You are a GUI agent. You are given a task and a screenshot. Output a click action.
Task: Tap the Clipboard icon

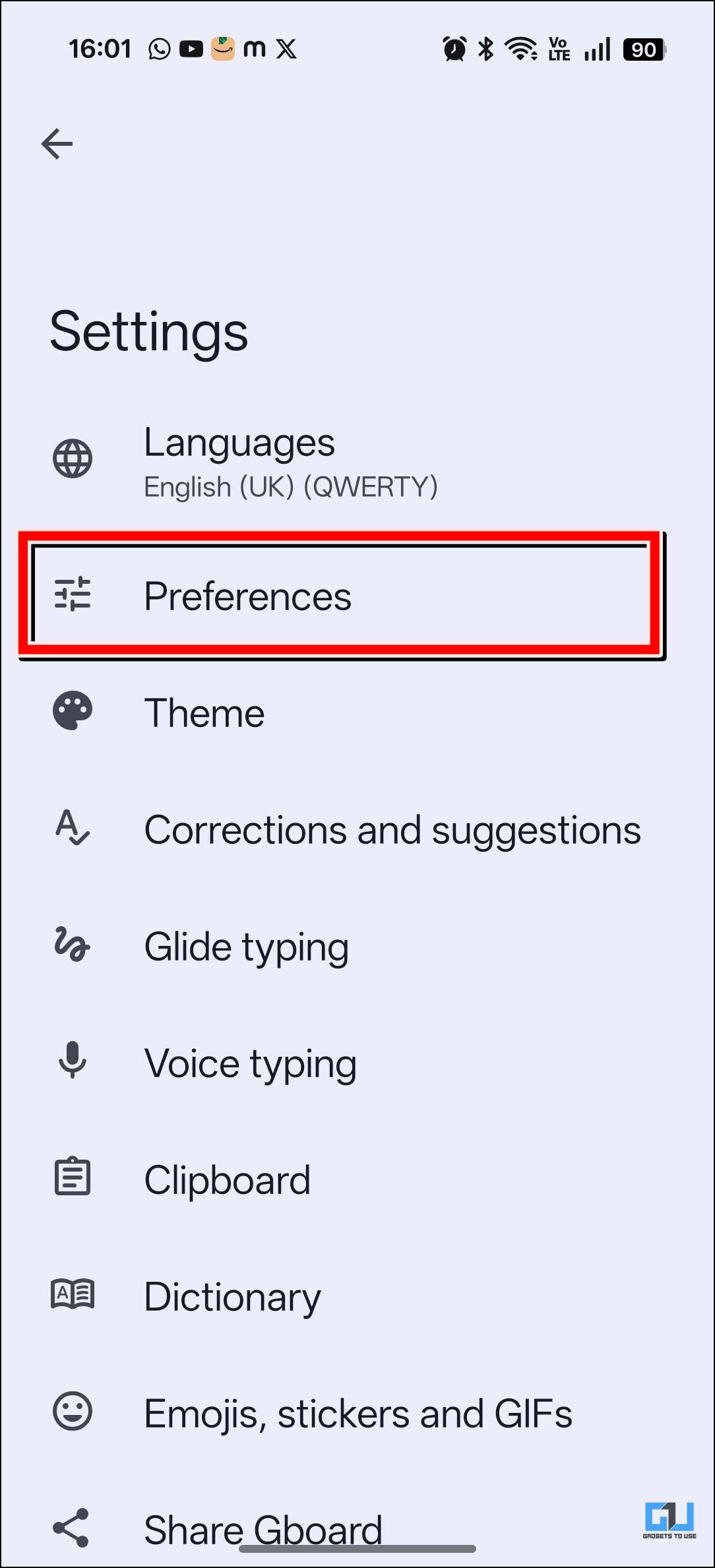[73, 1177]
